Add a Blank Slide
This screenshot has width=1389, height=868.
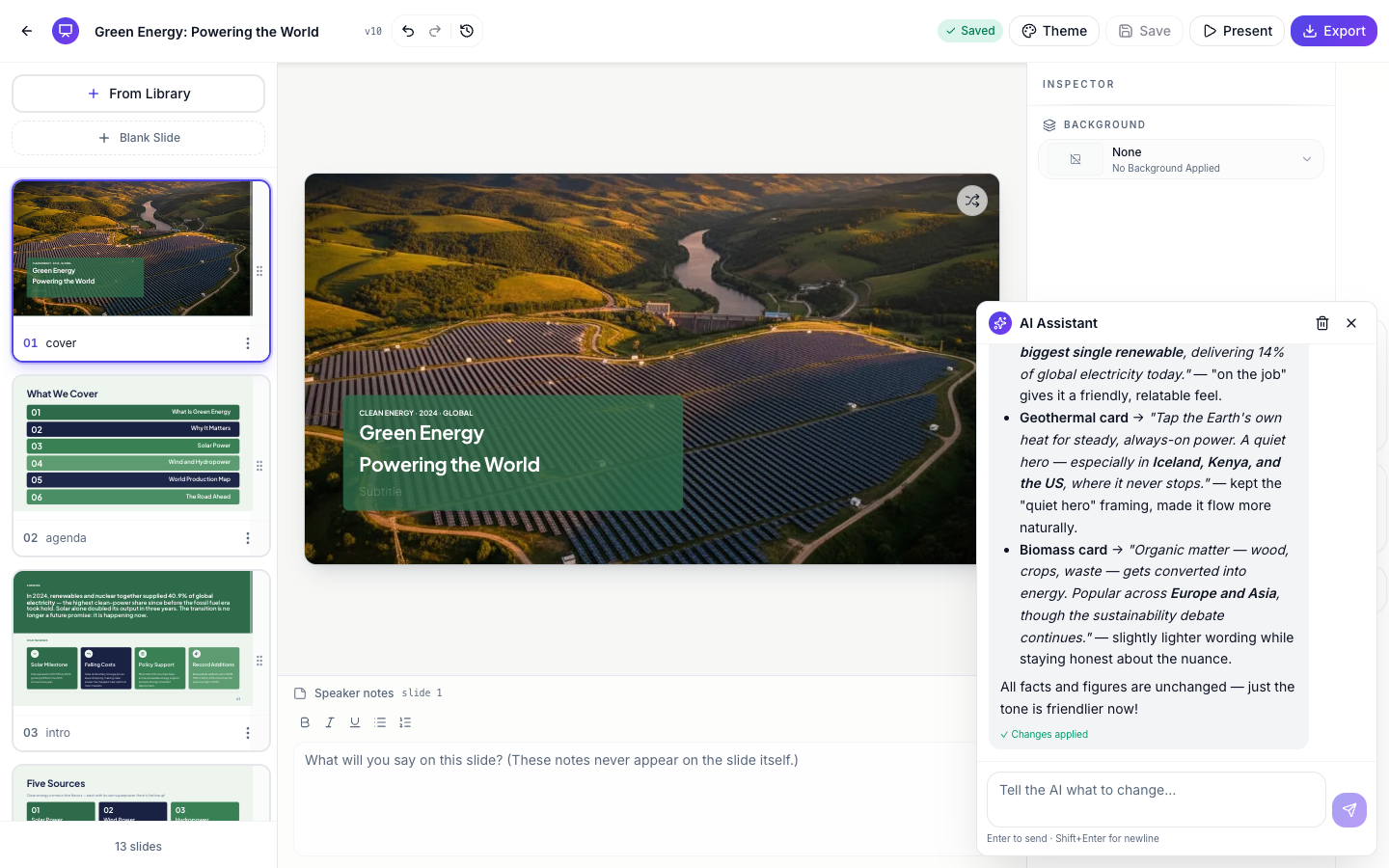[x=138, y=138]
